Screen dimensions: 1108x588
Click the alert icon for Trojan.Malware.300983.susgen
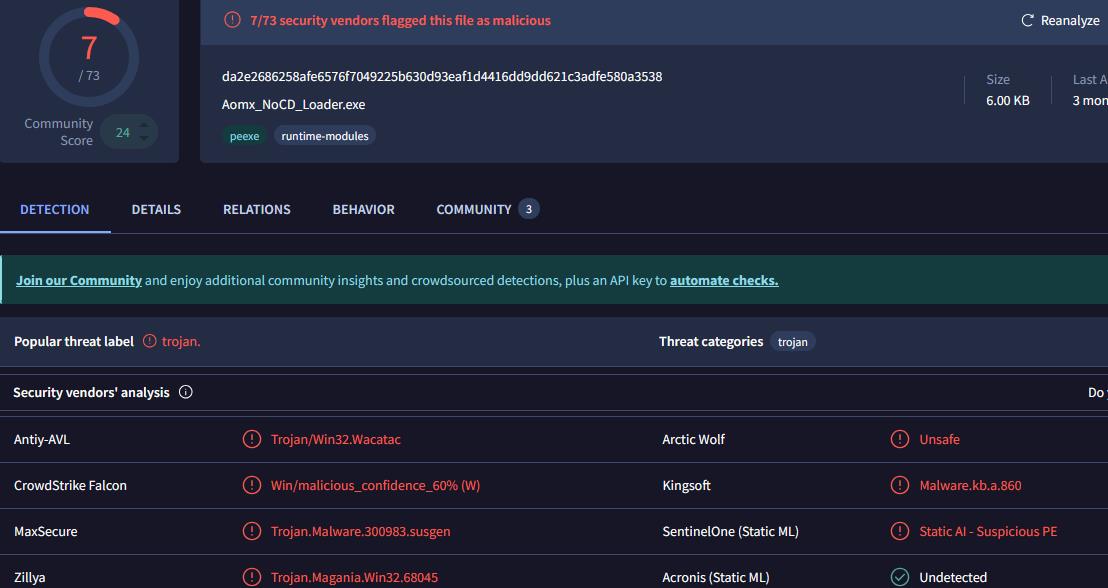252,531
